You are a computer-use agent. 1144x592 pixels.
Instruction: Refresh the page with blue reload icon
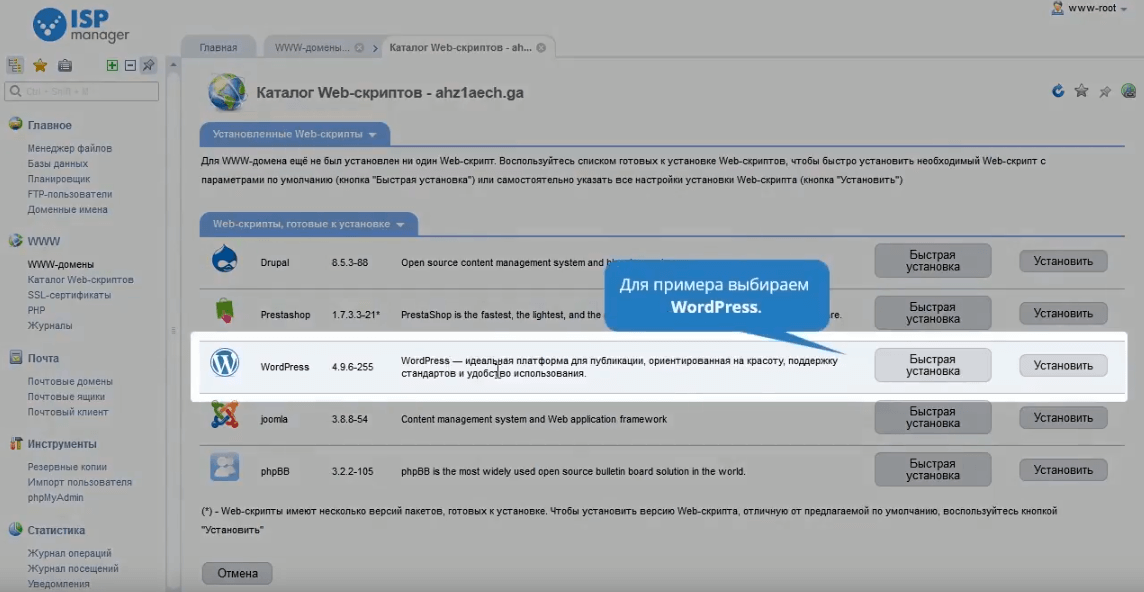1058,91
